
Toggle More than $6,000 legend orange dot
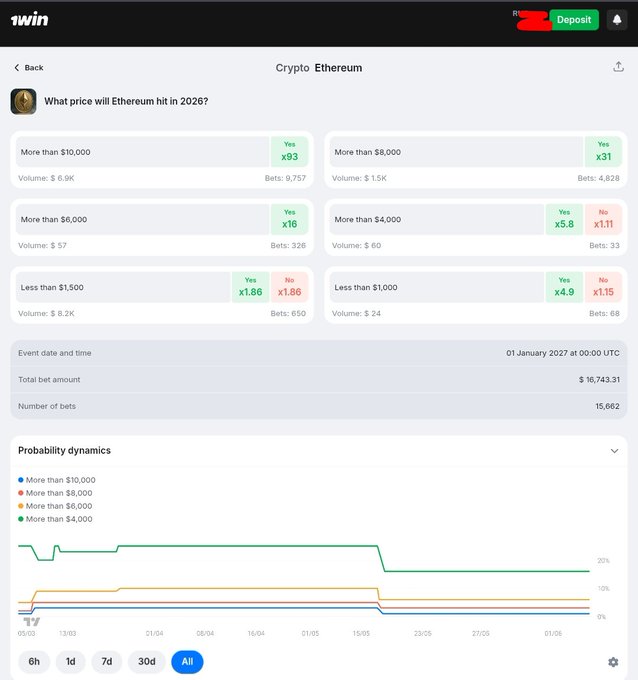point(20,506)
